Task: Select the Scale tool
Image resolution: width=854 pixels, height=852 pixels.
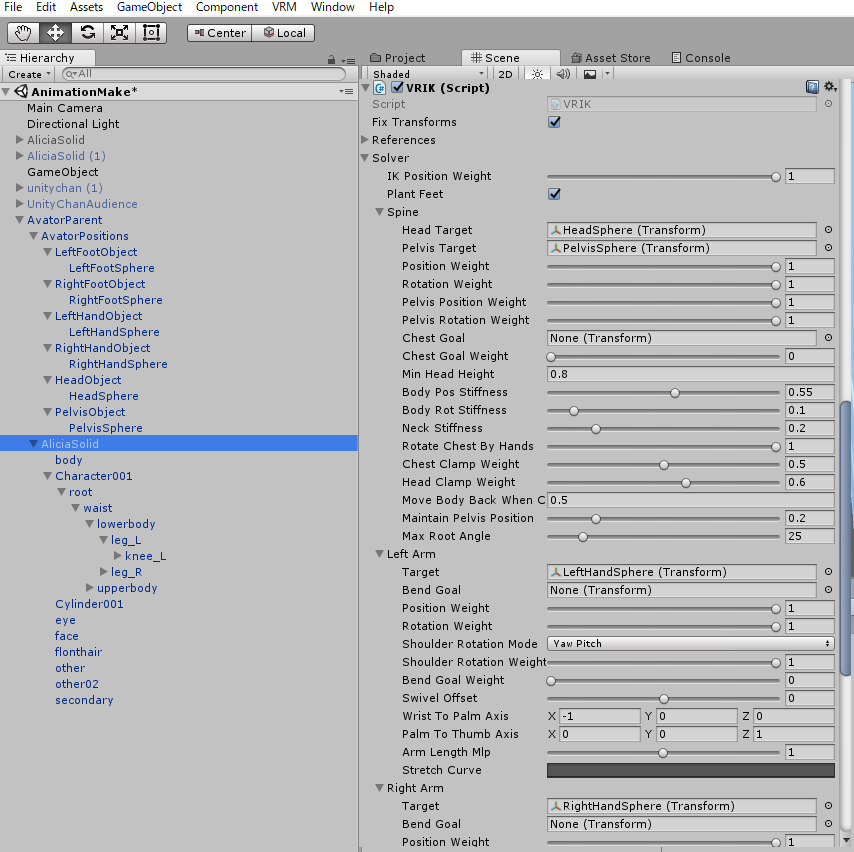Action: [120, 32]
